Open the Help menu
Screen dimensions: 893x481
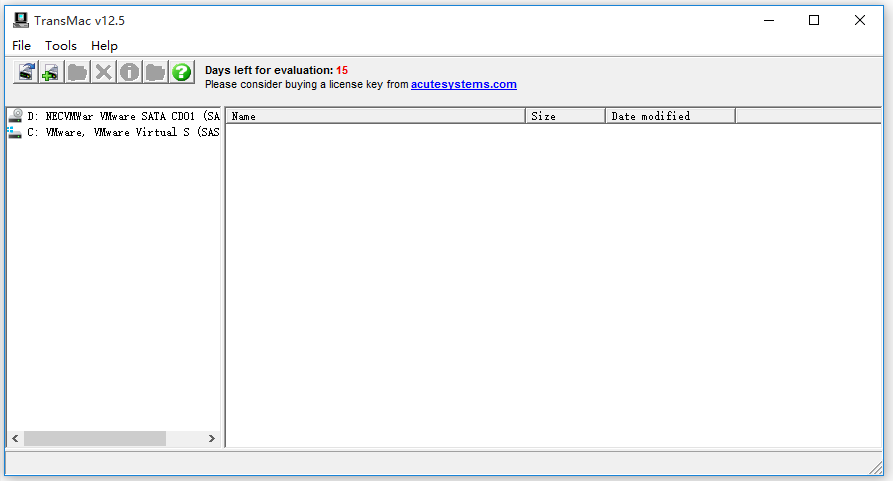pos(104,46)
